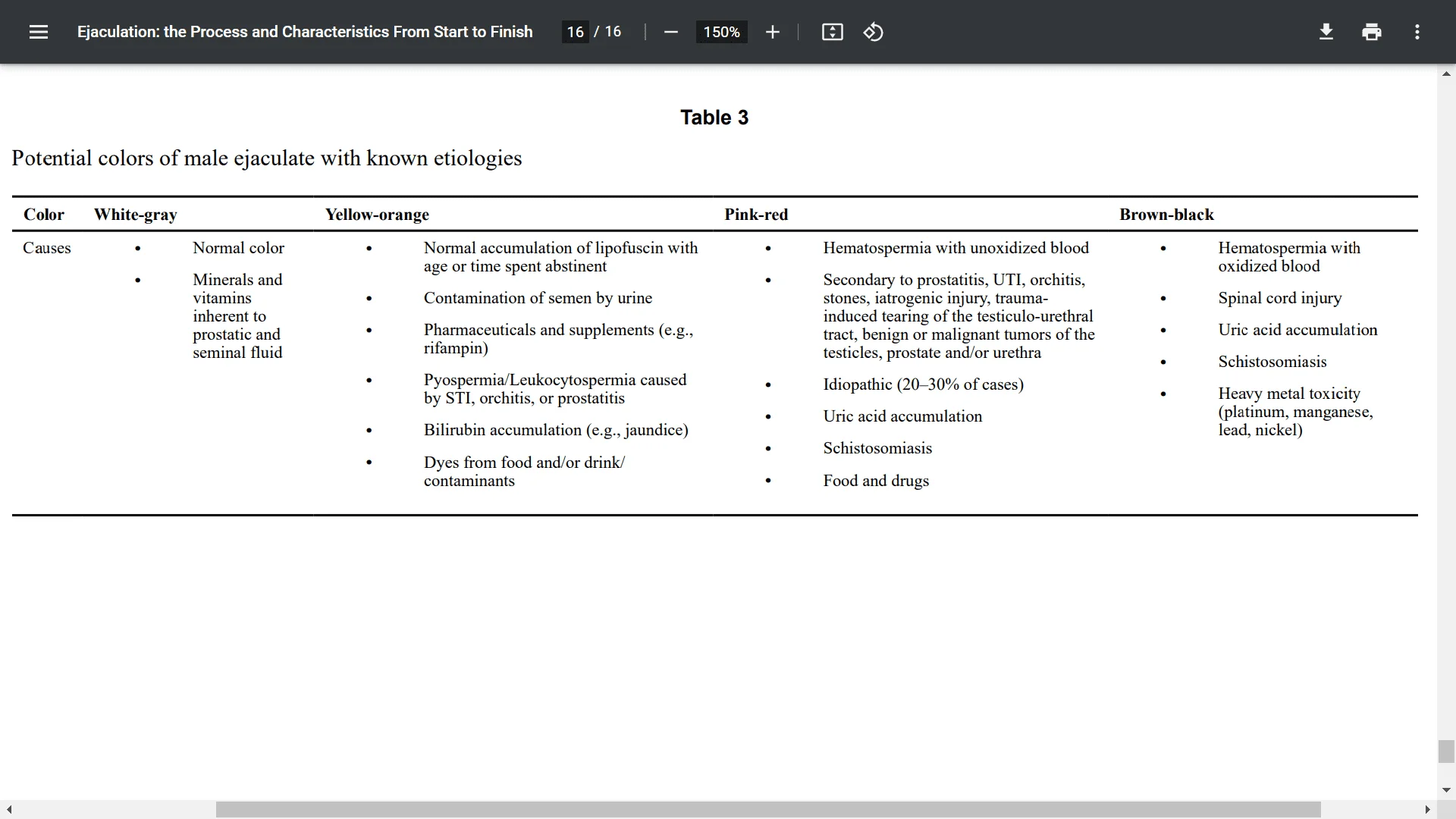Click the scroll down arrow

[1445, 790]
